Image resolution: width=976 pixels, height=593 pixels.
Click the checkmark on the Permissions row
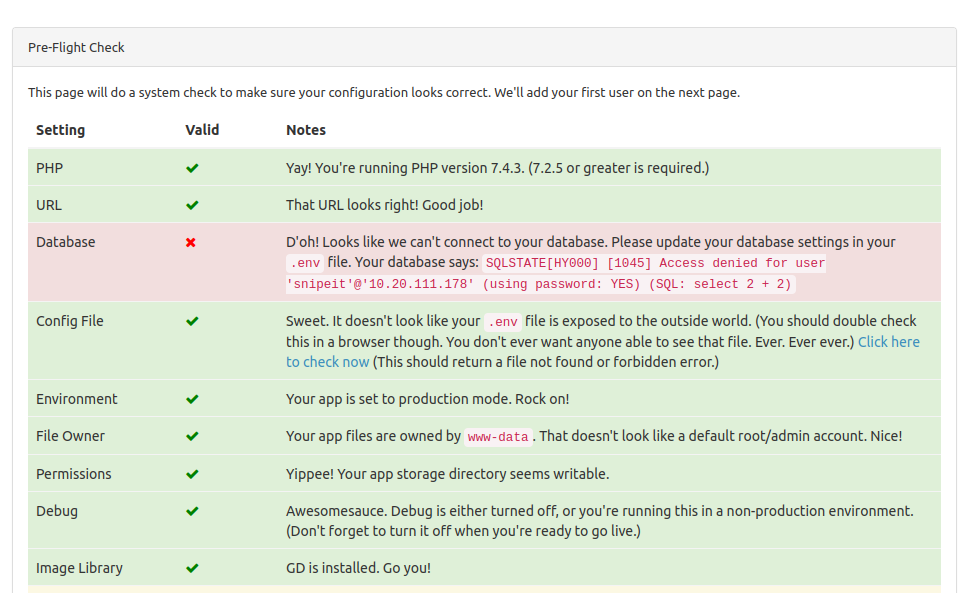tap(192, 474)
